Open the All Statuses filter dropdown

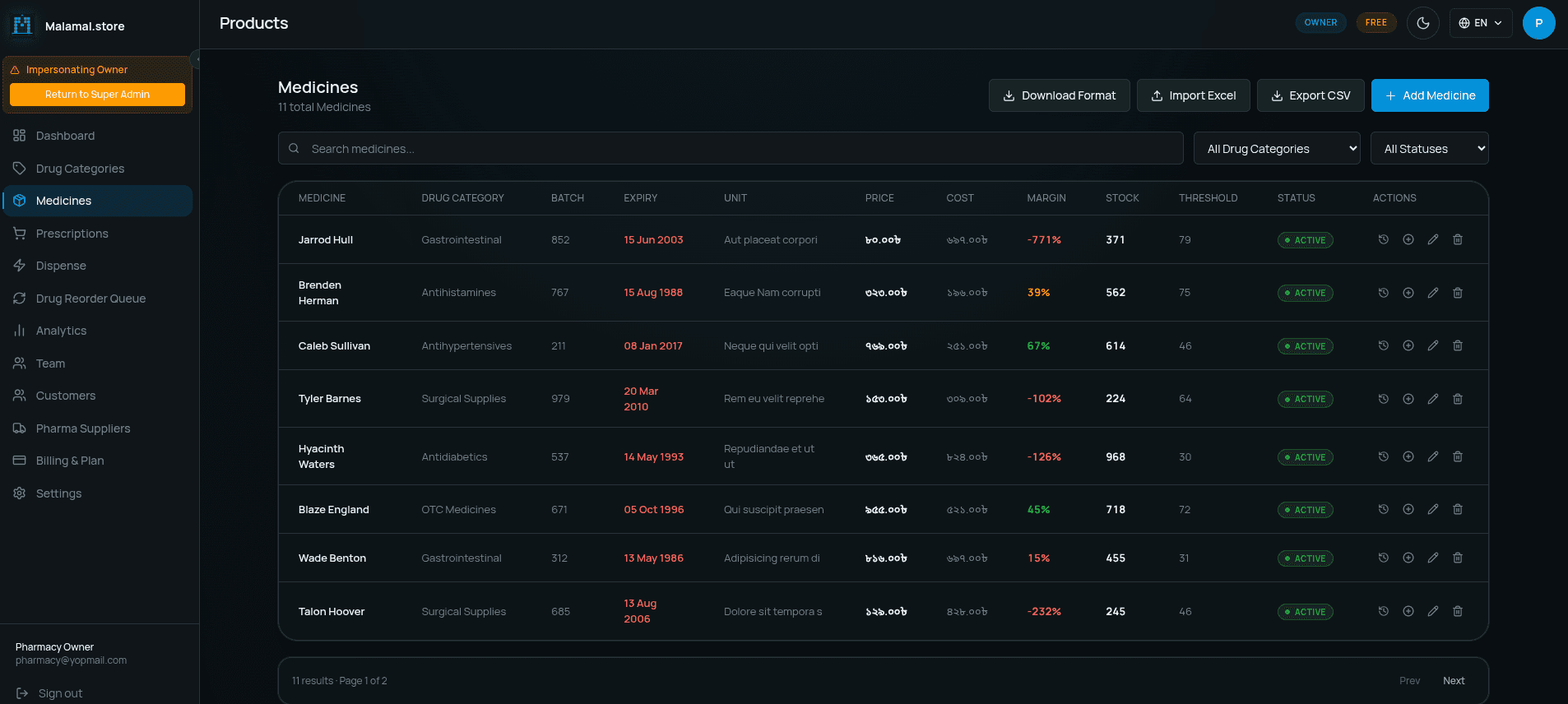(1429, 149)
